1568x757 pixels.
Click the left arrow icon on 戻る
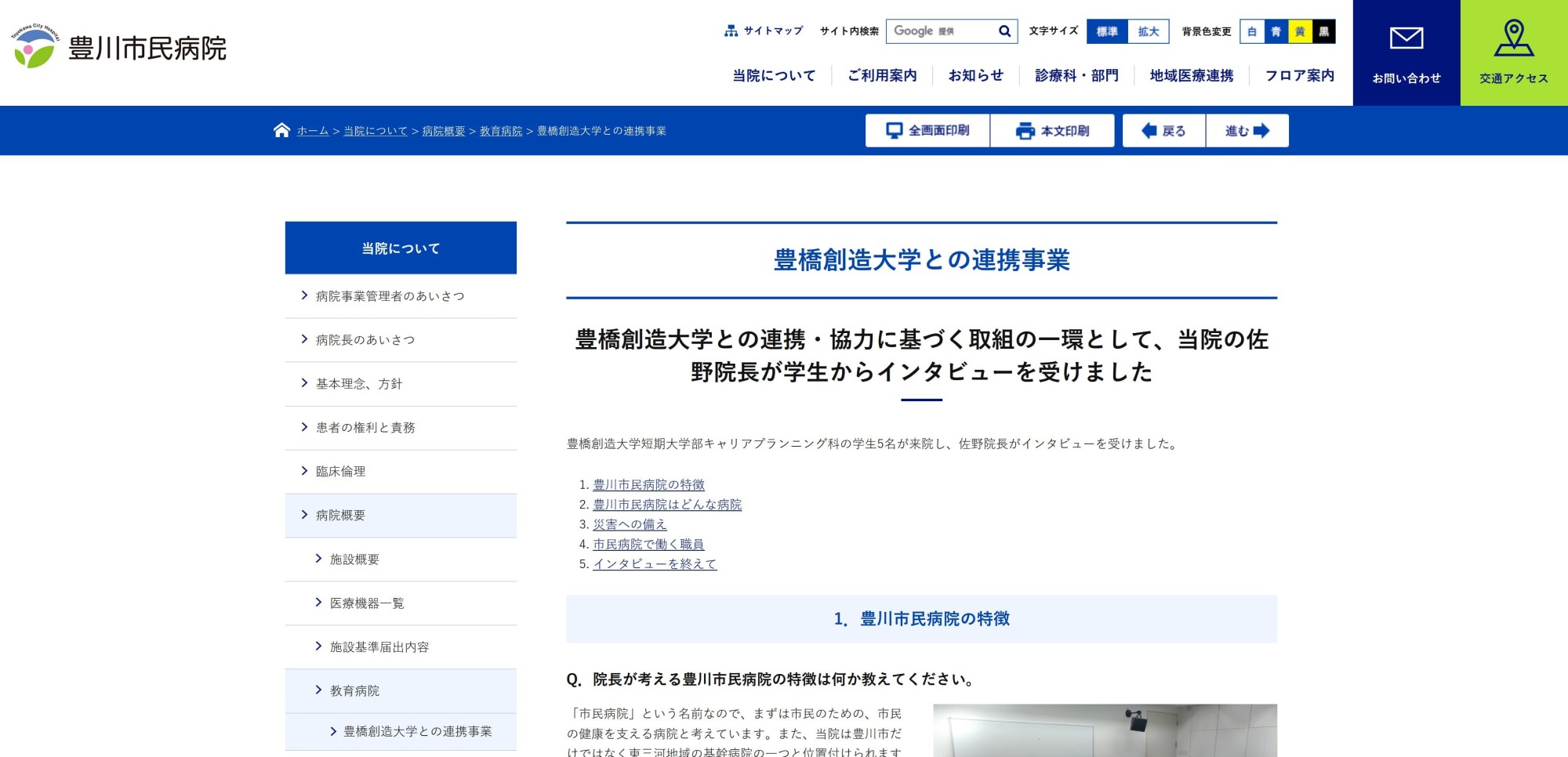(x=1149, y=131)
